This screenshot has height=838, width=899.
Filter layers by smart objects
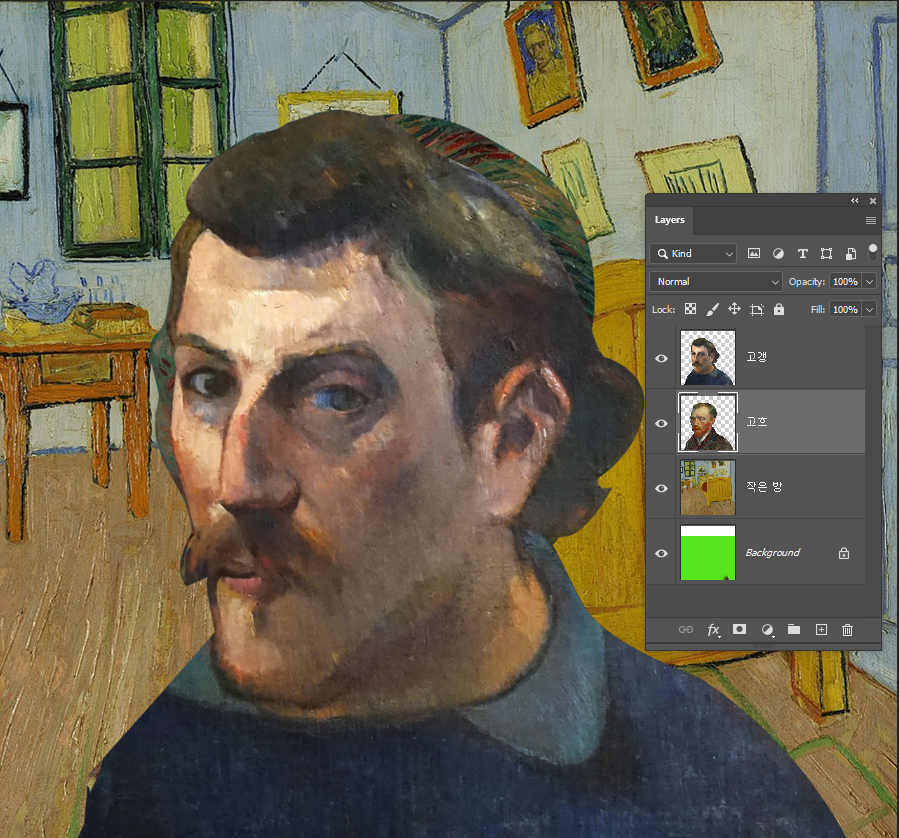point(851,253)
